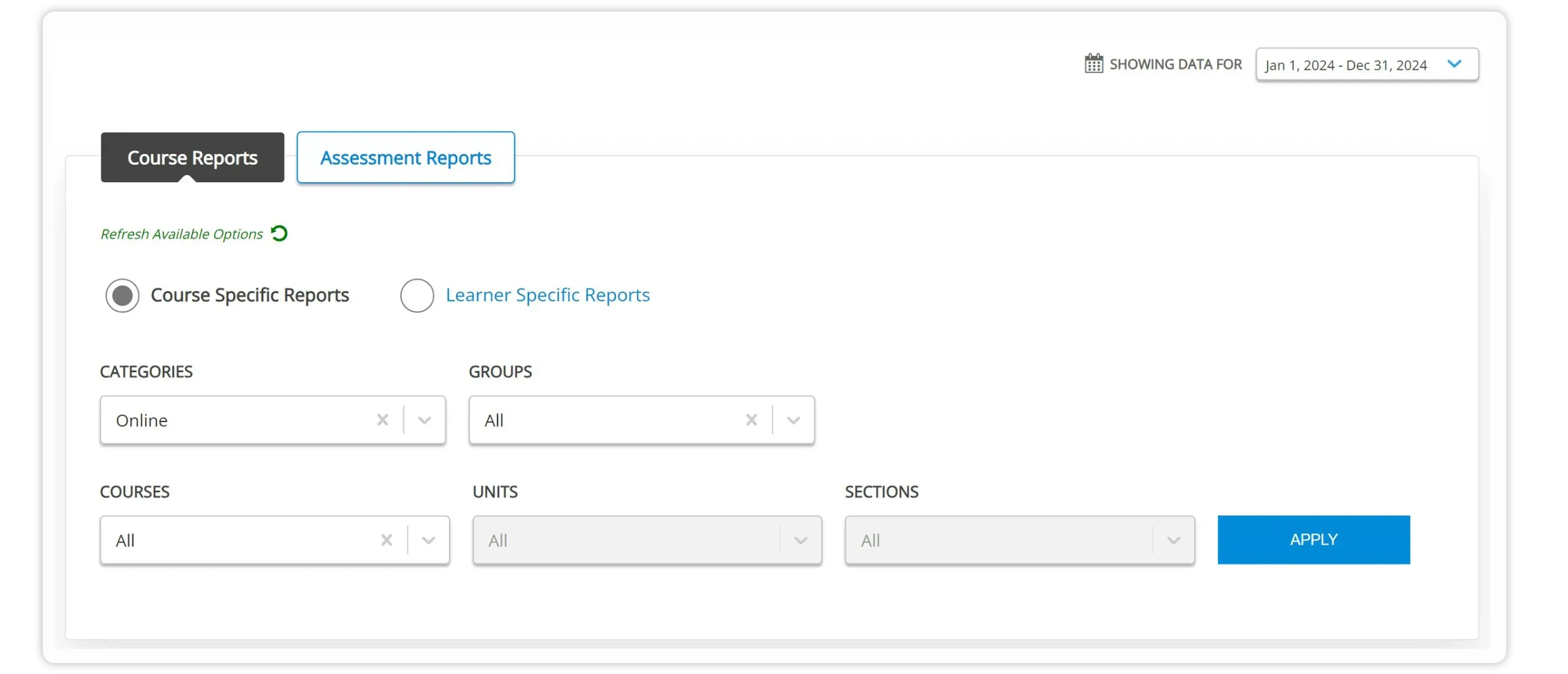The height and width of the screenshot is (674, 1568).
Task: Clear the Groups field selection
Action: click(x=752, y=420)
